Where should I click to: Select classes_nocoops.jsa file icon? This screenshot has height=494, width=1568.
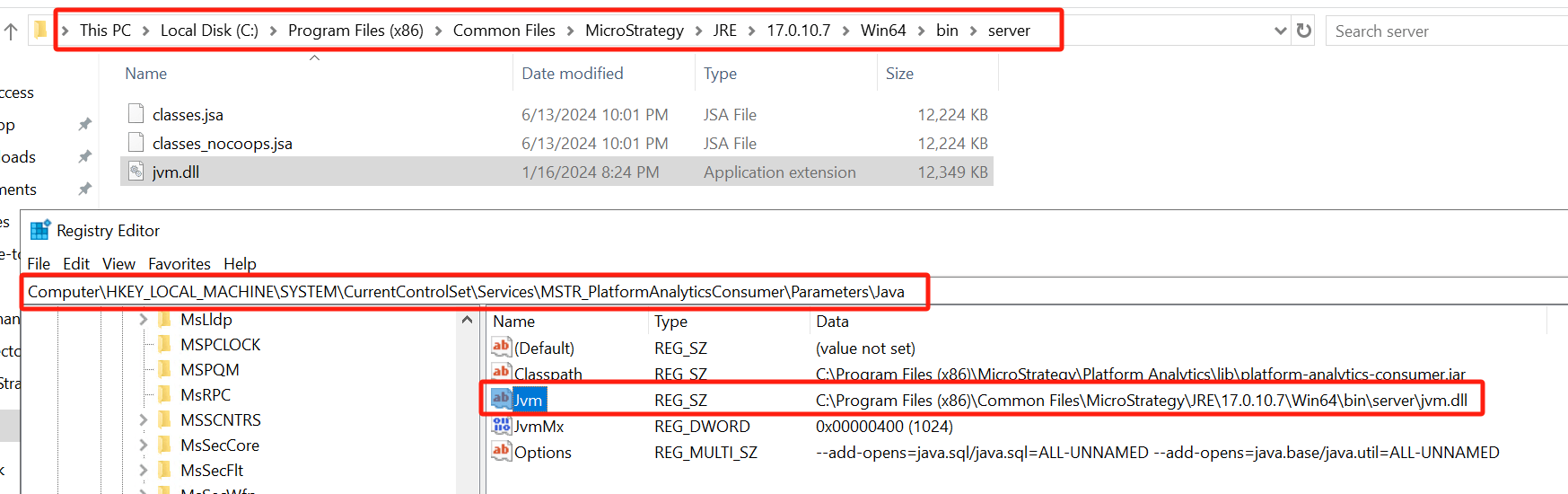point(136,143)
